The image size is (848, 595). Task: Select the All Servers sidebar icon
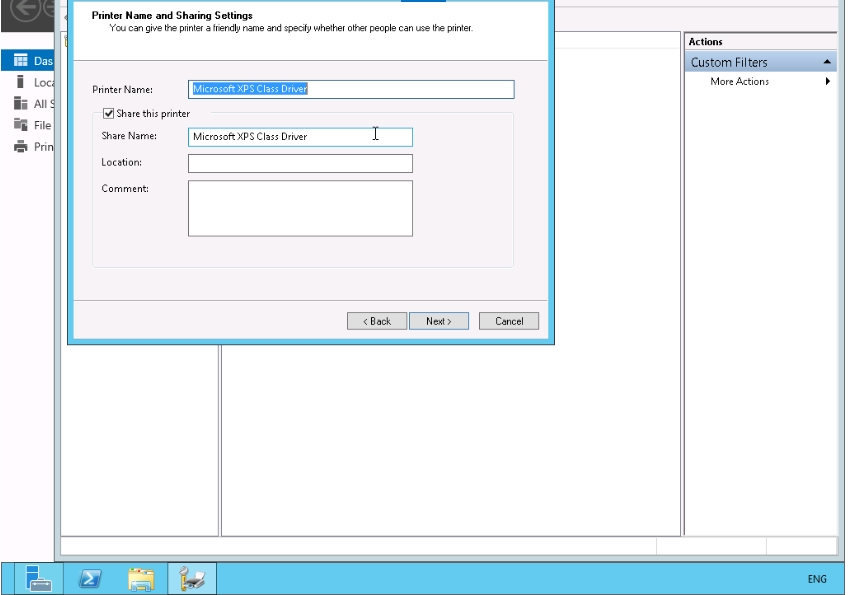(x=21, y=103)
